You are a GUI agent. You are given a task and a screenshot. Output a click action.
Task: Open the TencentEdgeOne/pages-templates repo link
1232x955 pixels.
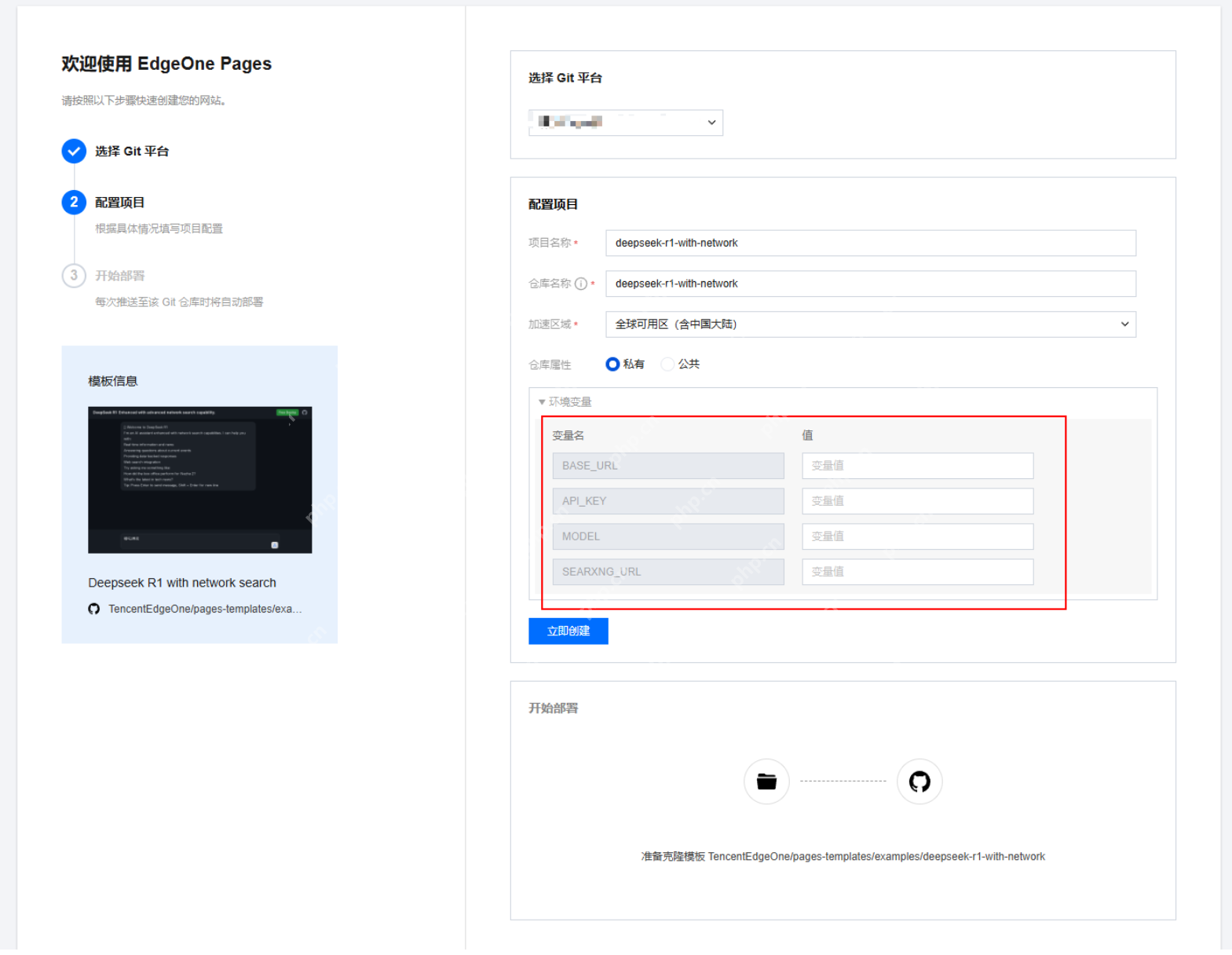click(205, 609)
